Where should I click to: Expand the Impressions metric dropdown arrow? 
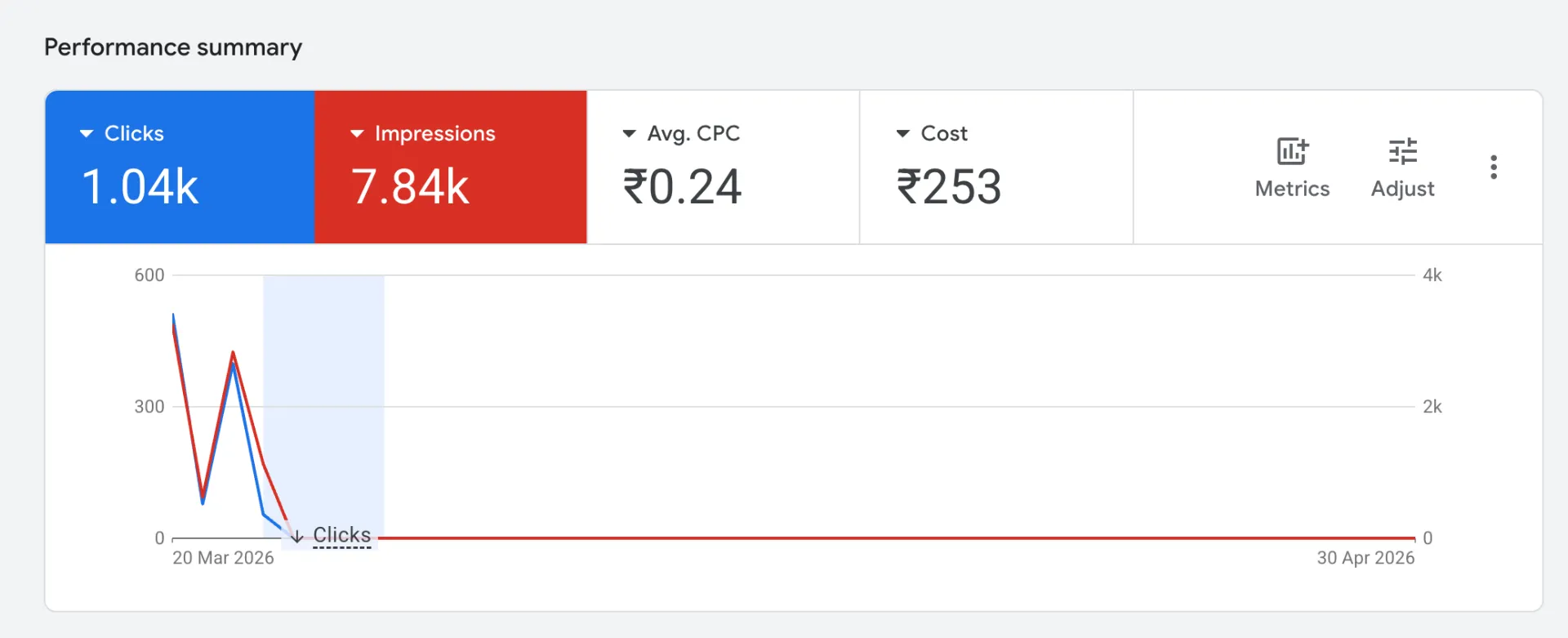tap(357, 133)
